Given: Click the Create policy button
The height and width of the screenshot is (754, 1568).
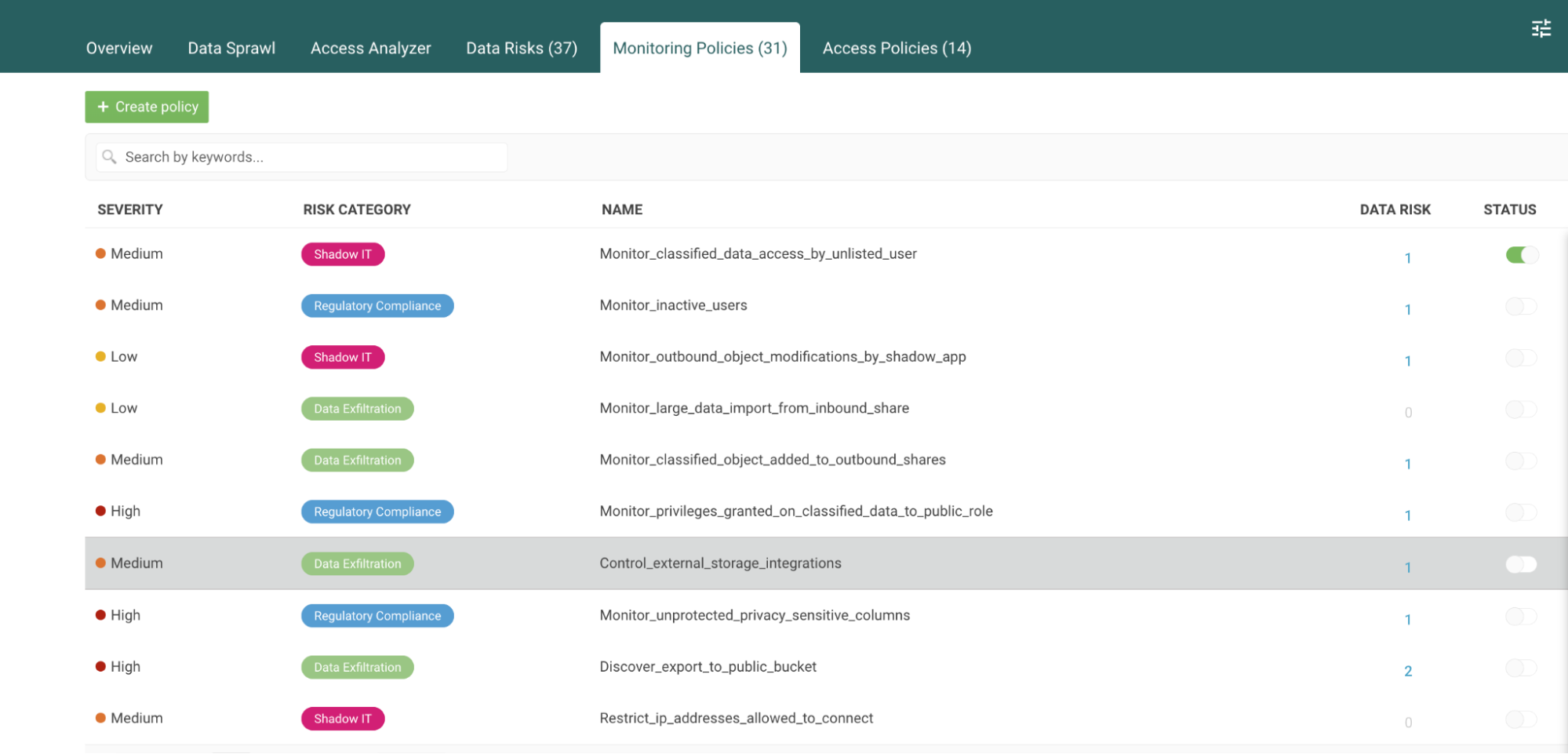Looking at the screenshot, I should (146, 107).
